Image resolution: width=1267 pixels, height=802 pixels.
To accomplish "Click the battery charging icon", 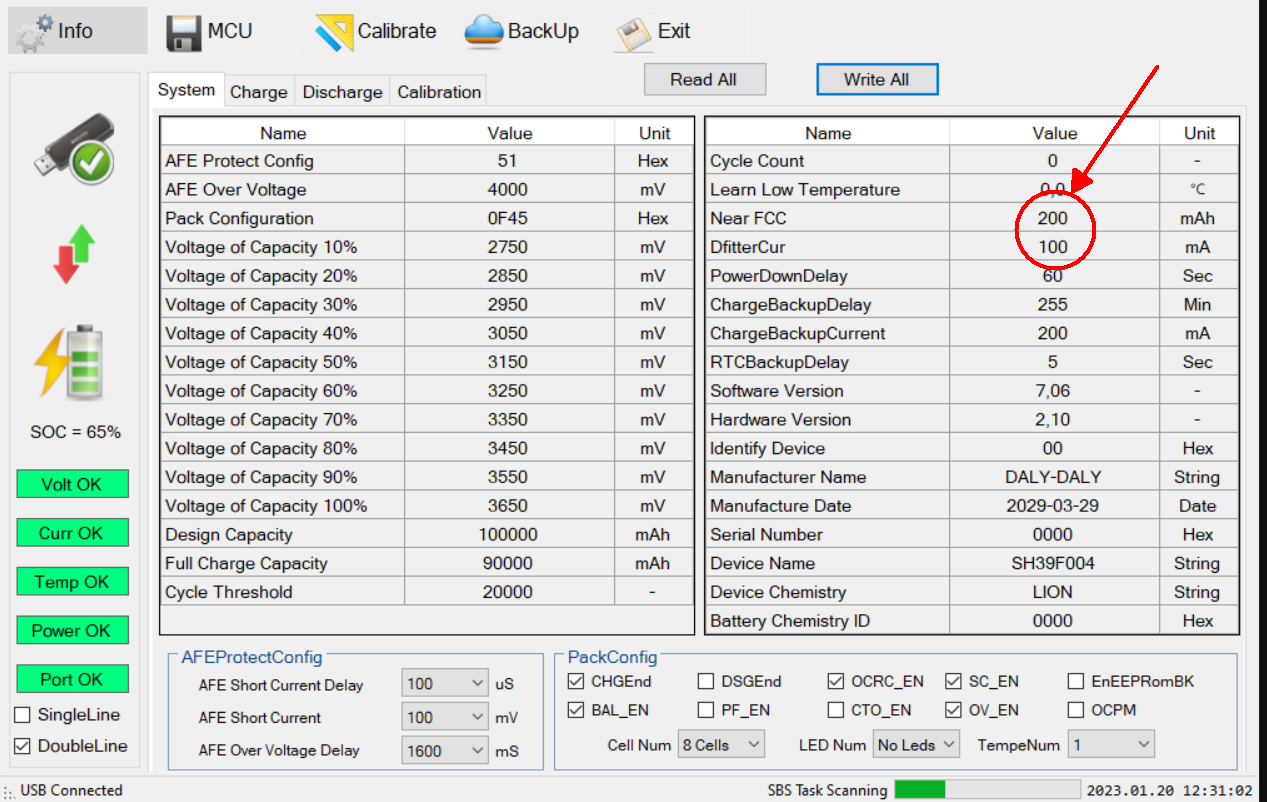I will (x=68, y=361).
